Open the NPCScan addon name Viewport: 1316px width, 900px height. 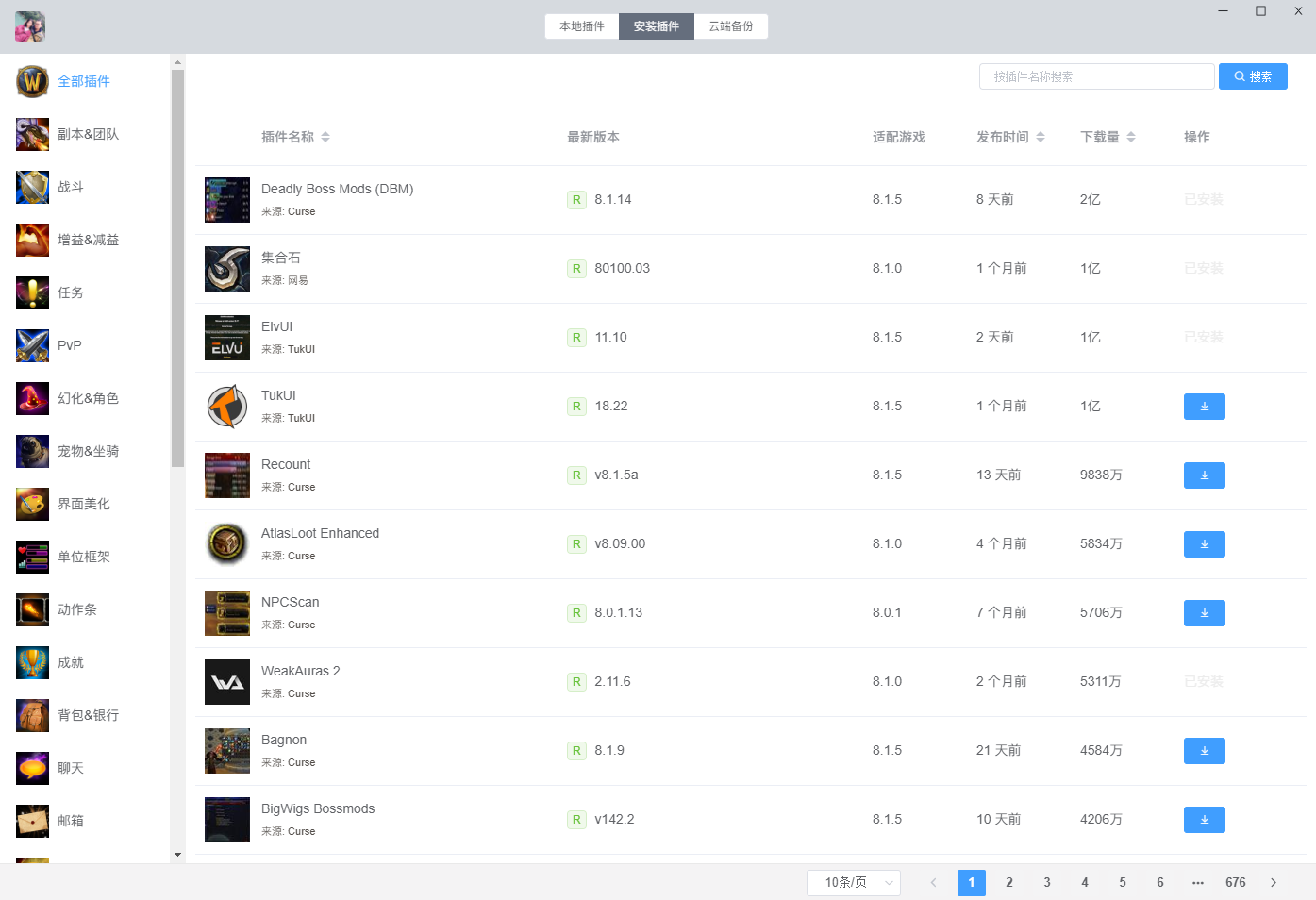coord(291,603)
